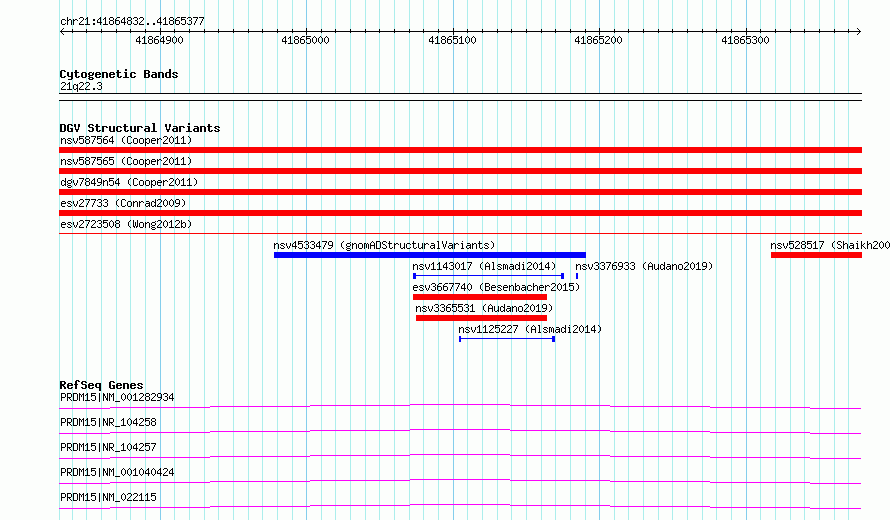Image resolution: width=890 pixels, height=520 pixels.
Task: Click the PRDM15|NM_022115 magenta transcript line
Action: 460,506
